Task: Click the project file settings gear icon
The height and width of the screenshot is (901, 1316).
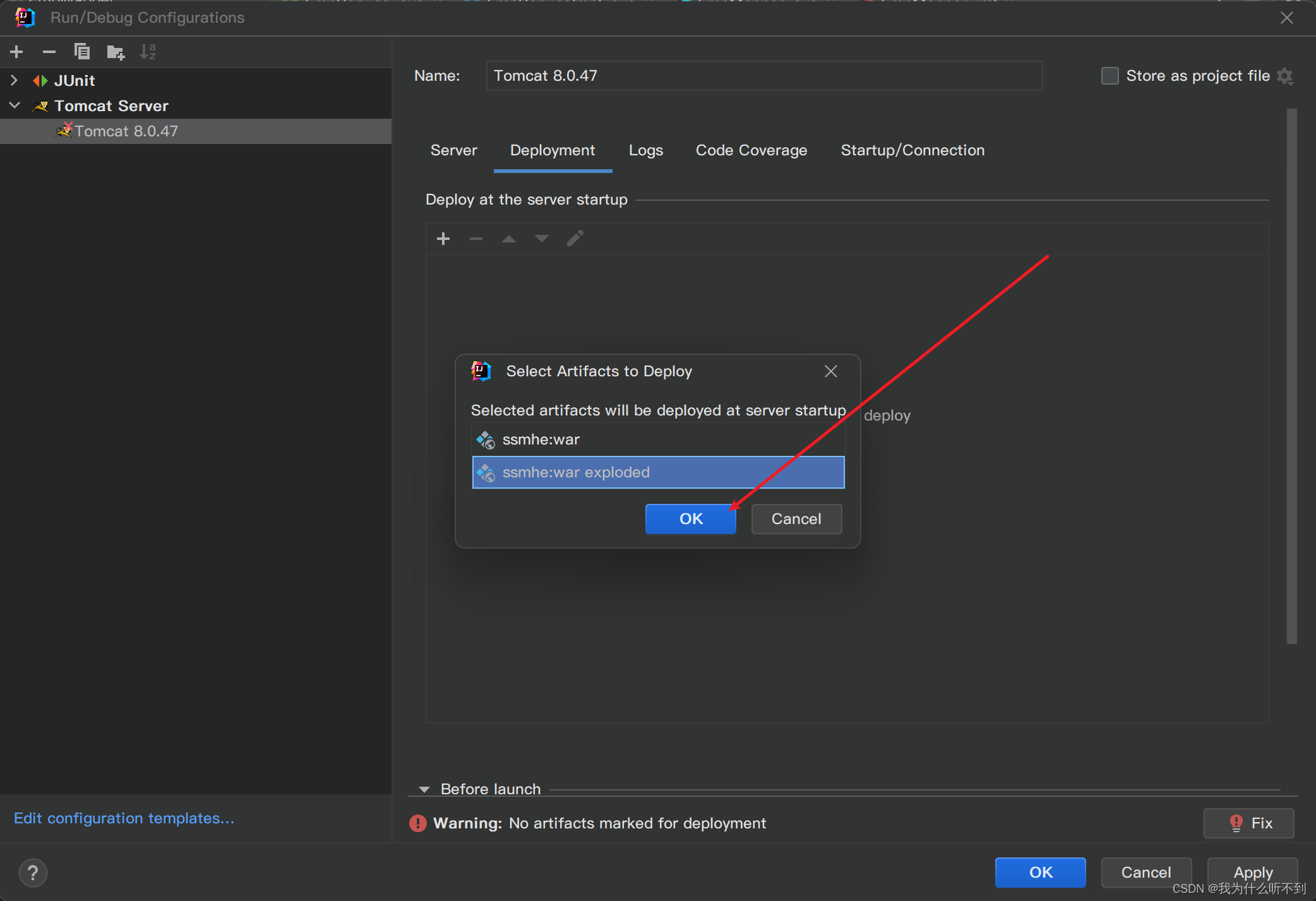Action: point(1285,76)
